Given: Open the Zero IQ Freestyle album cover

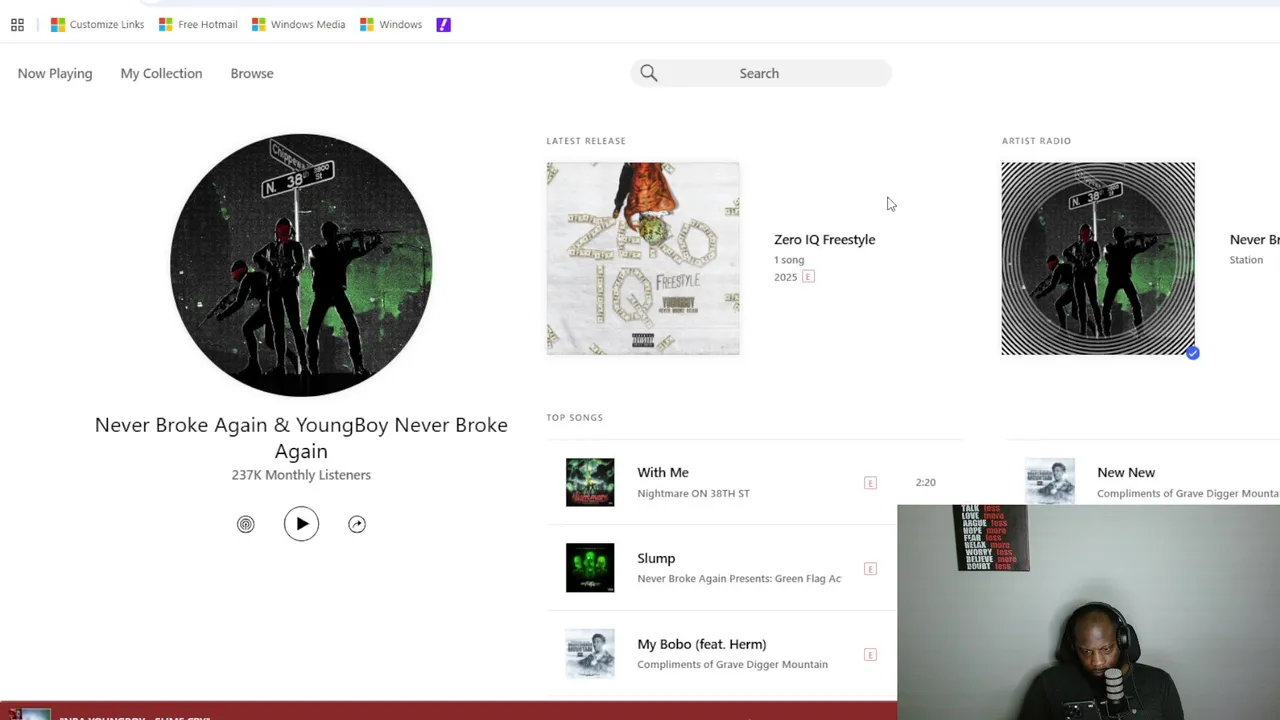Looking at the screenshot, I should pyautogui.click(x=643, y=258).
